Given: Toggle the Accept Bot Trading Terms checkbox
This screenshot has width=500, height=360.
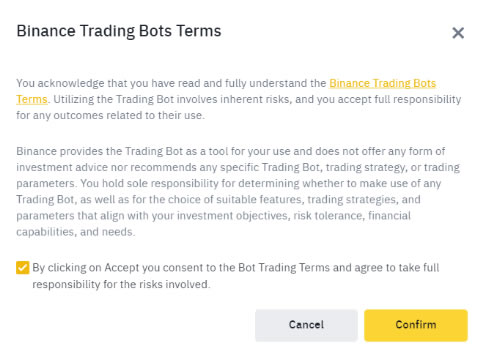Looking at the screenshot, I should (23, 268).
